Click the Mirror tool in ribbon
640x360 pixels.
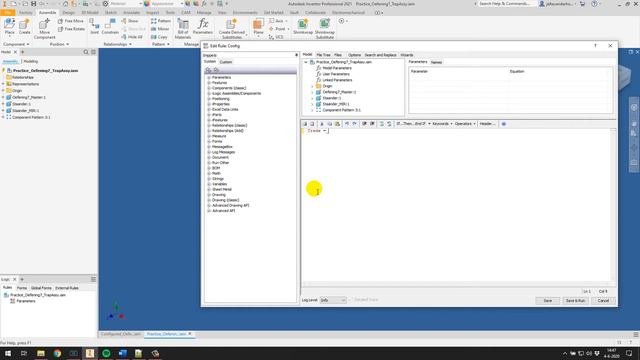click(x=160, y=29)
